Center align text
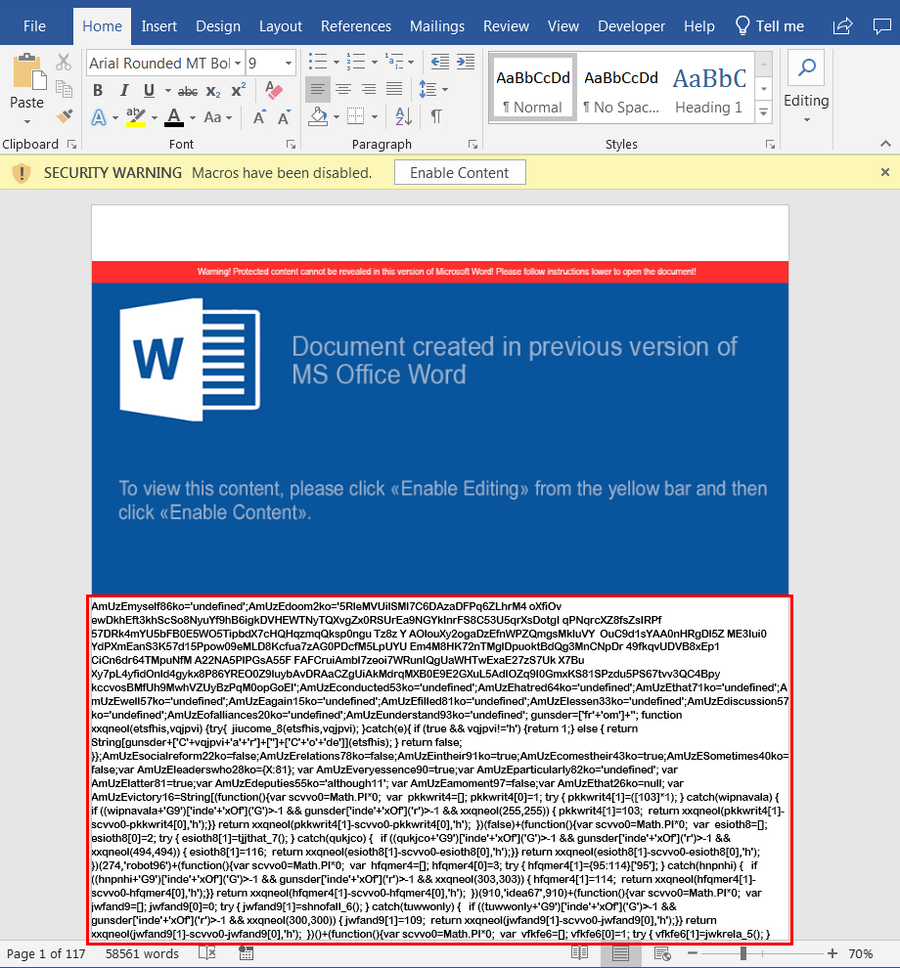 pos(343,90)
